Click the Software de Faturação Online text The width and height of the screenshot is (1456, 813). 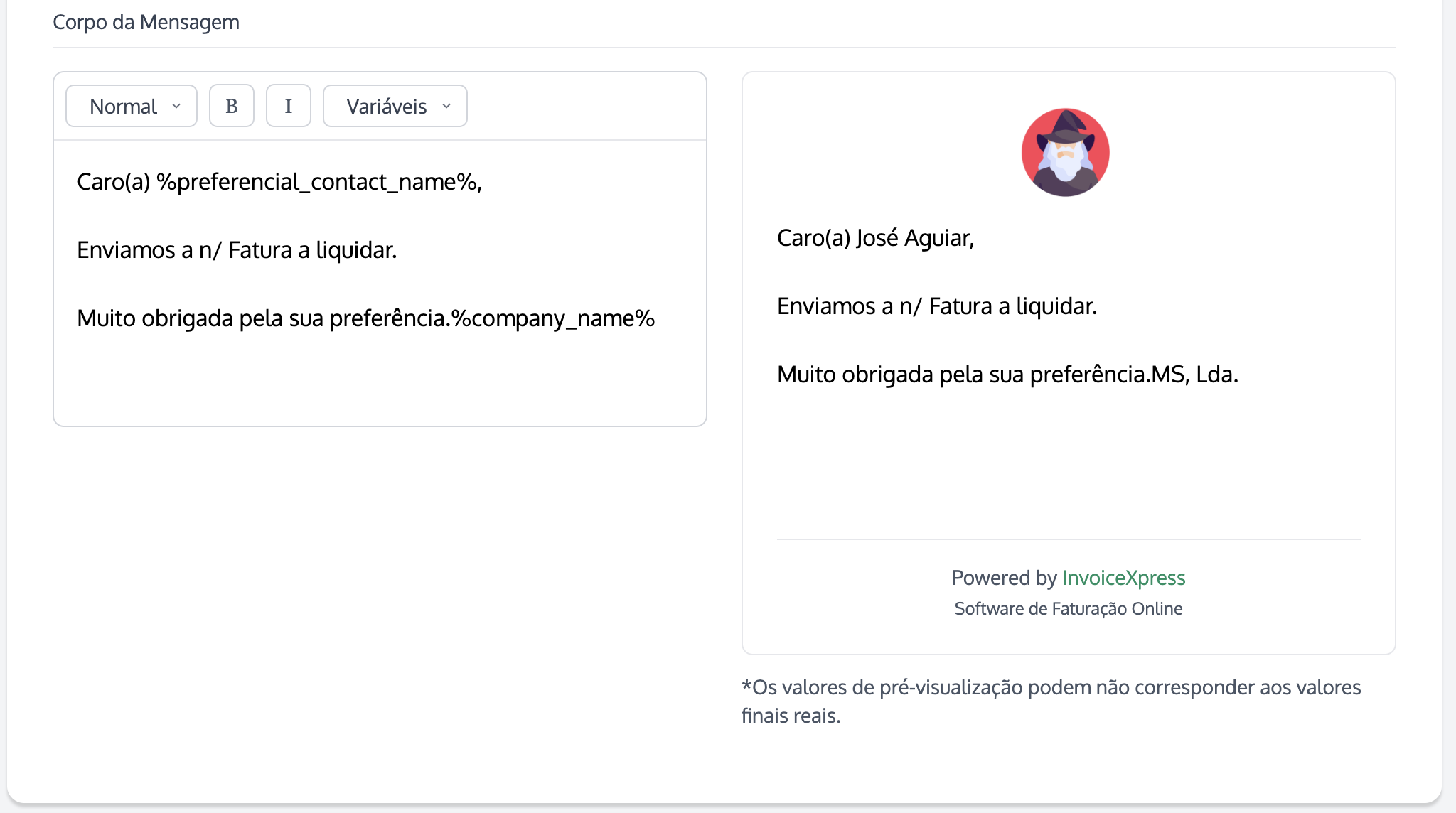point(1068,609)
